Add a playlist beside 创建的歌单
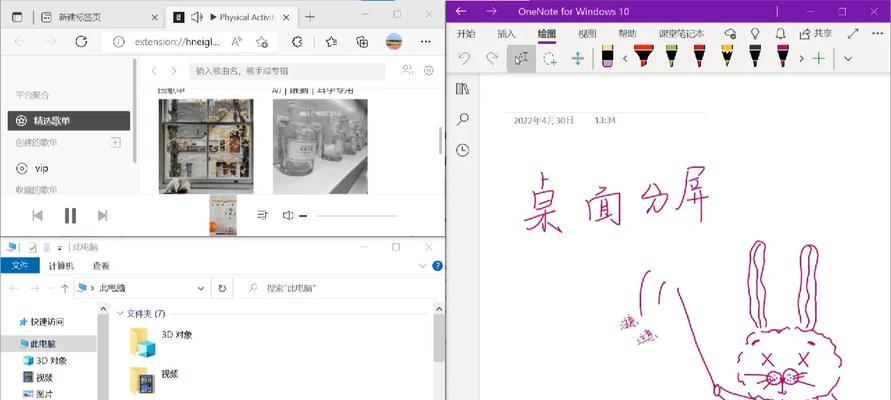The image size is (891, 400). coord(115,143)
